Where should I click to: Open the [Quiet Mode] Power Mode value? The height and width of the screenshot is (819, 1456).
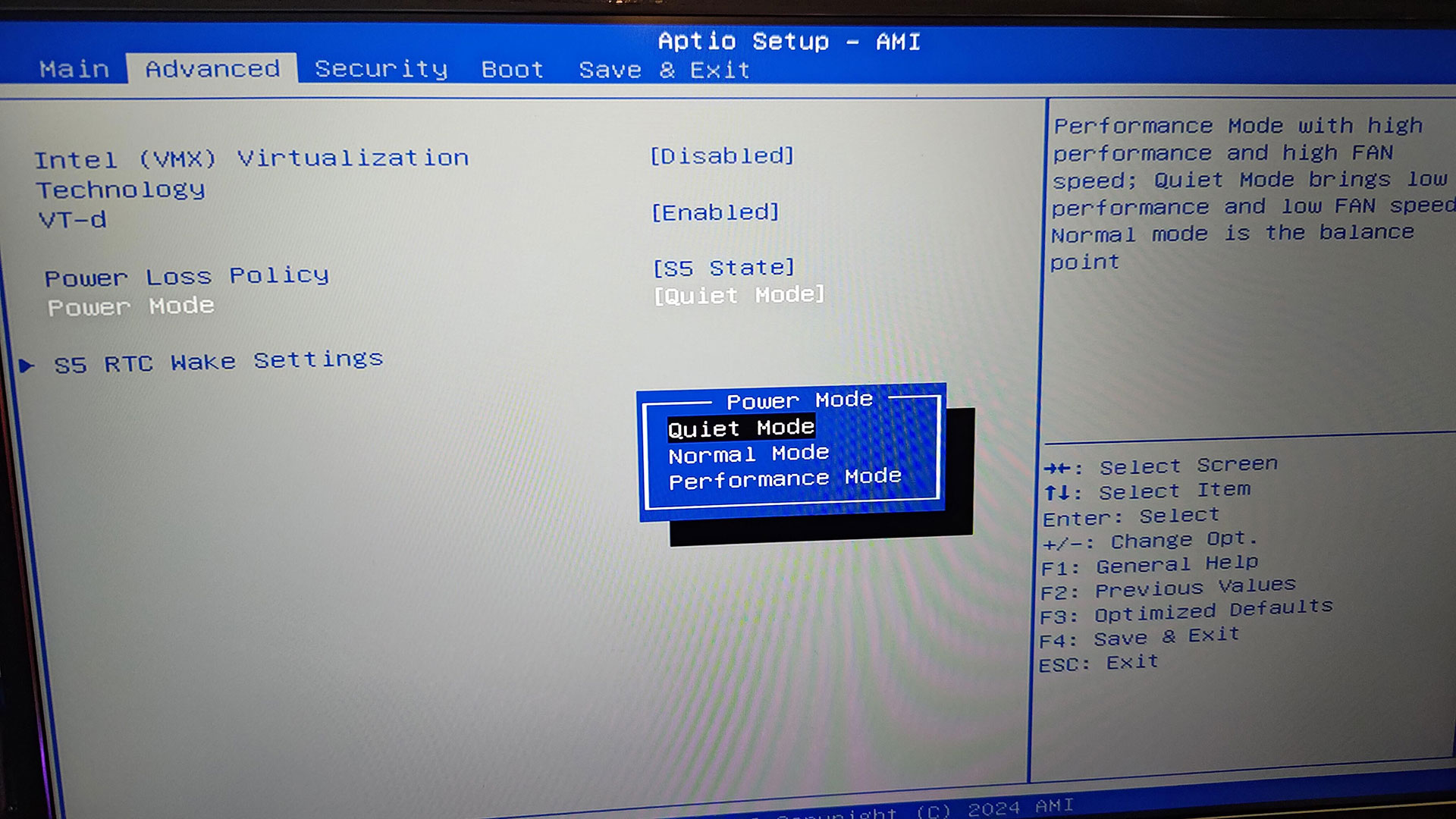739,294
